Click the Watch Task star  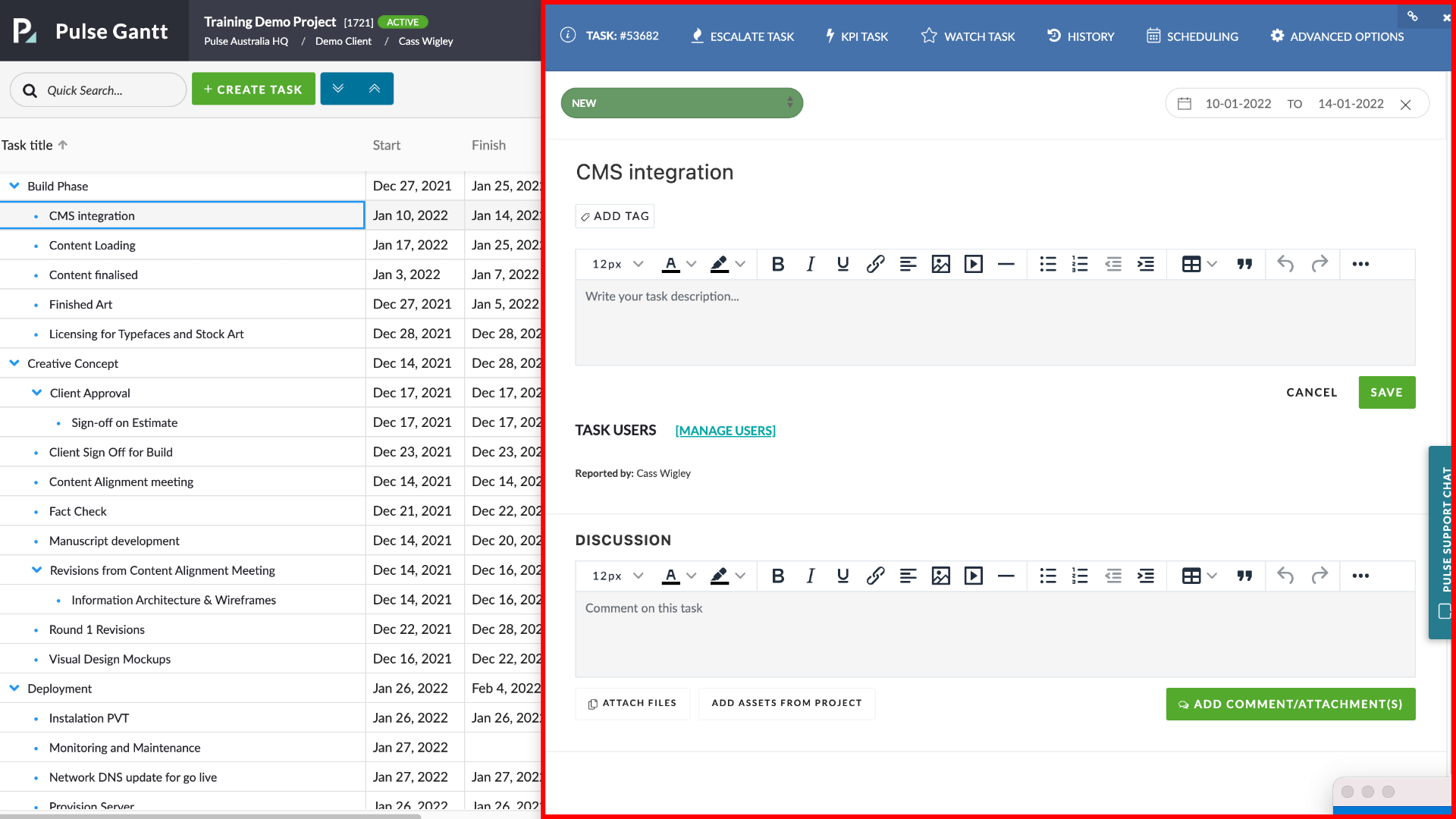click(928, 36)
